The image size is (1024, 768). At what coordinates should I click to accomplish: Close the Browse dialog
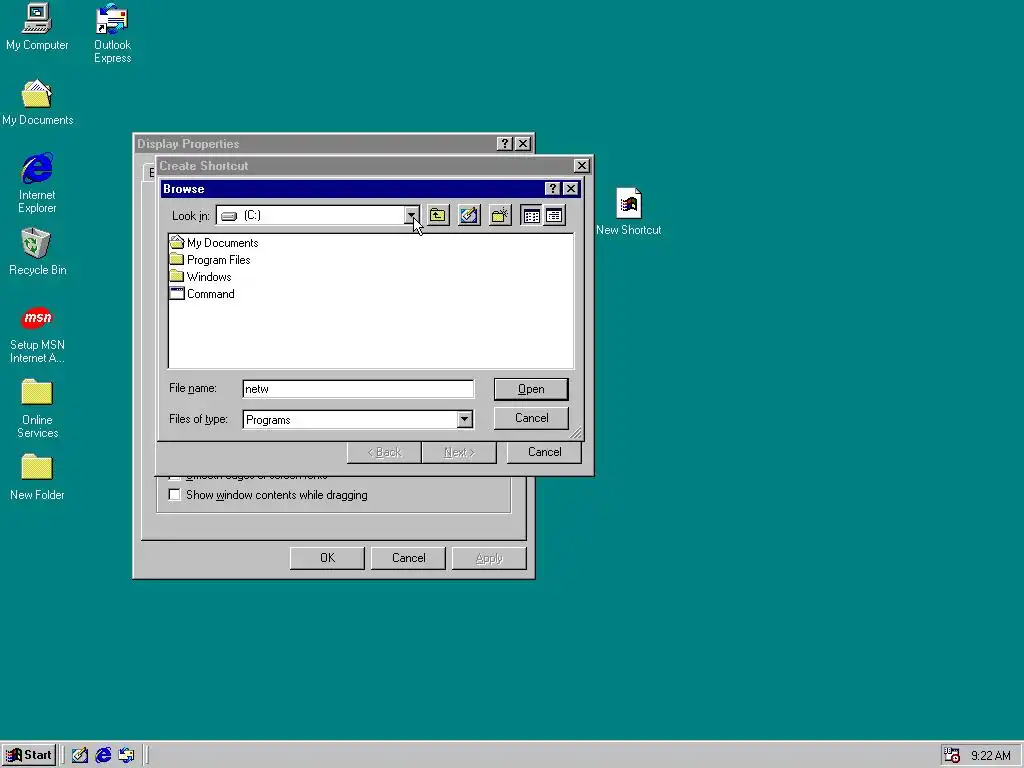[571, 189]
